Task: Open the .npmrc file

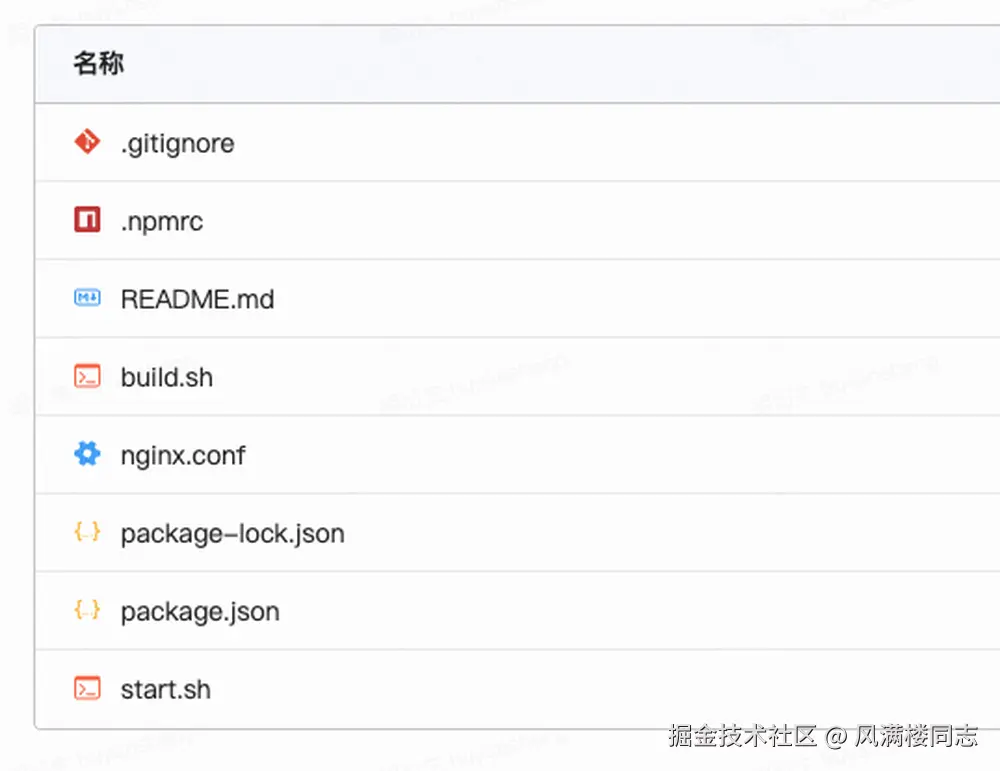Action: click(x=161, y=221)
